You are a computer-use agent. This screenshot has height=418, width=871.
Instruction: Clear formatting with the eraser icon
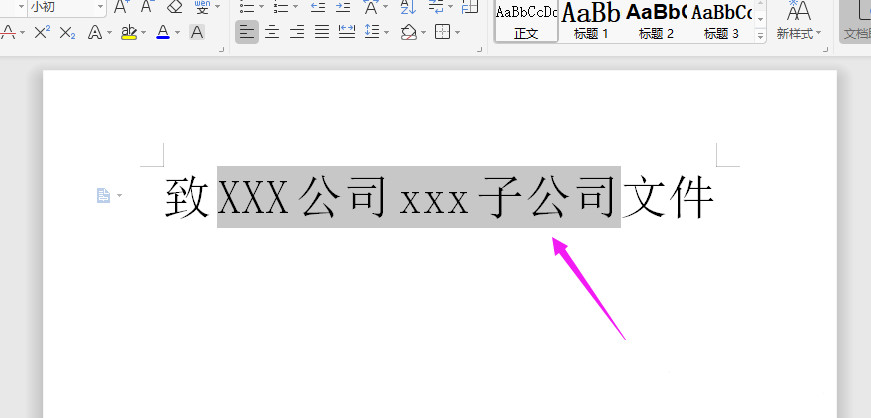point(174,7)
